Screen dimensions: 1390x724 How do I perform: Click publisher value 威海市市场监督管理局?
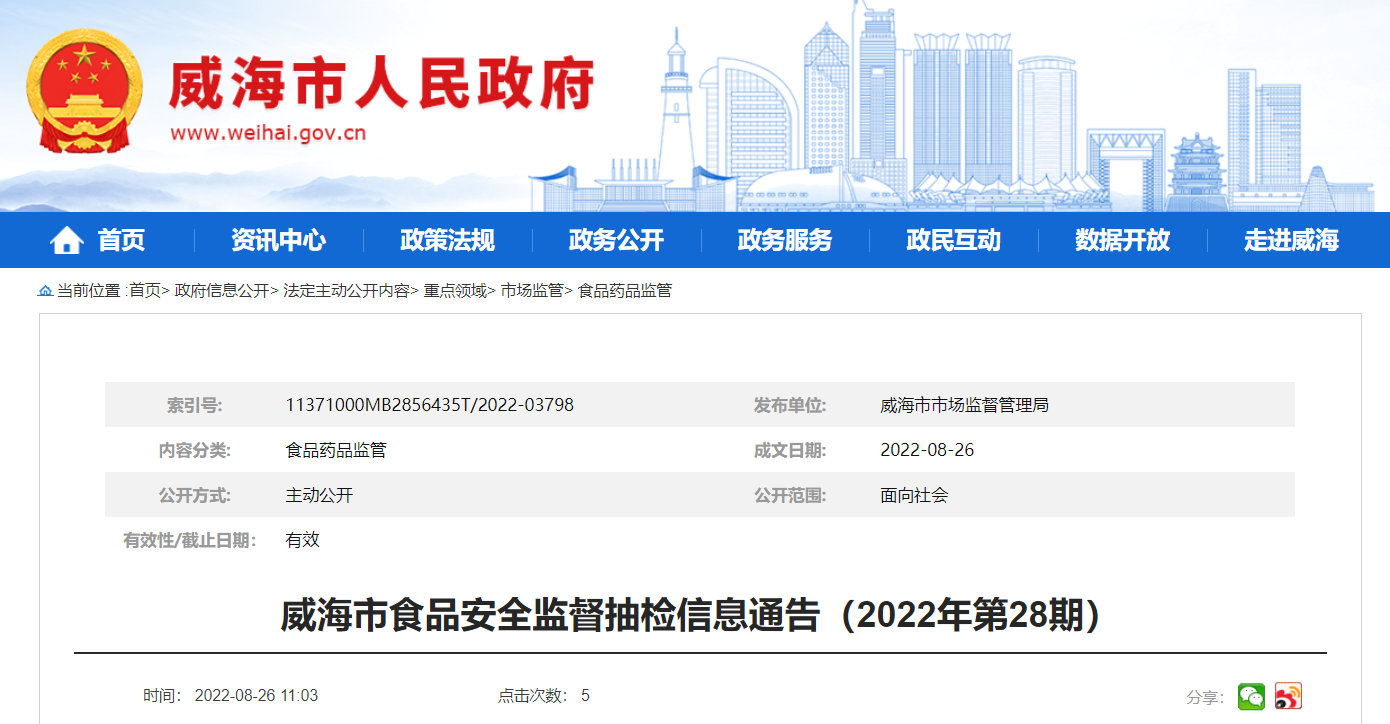coord(964,405)
